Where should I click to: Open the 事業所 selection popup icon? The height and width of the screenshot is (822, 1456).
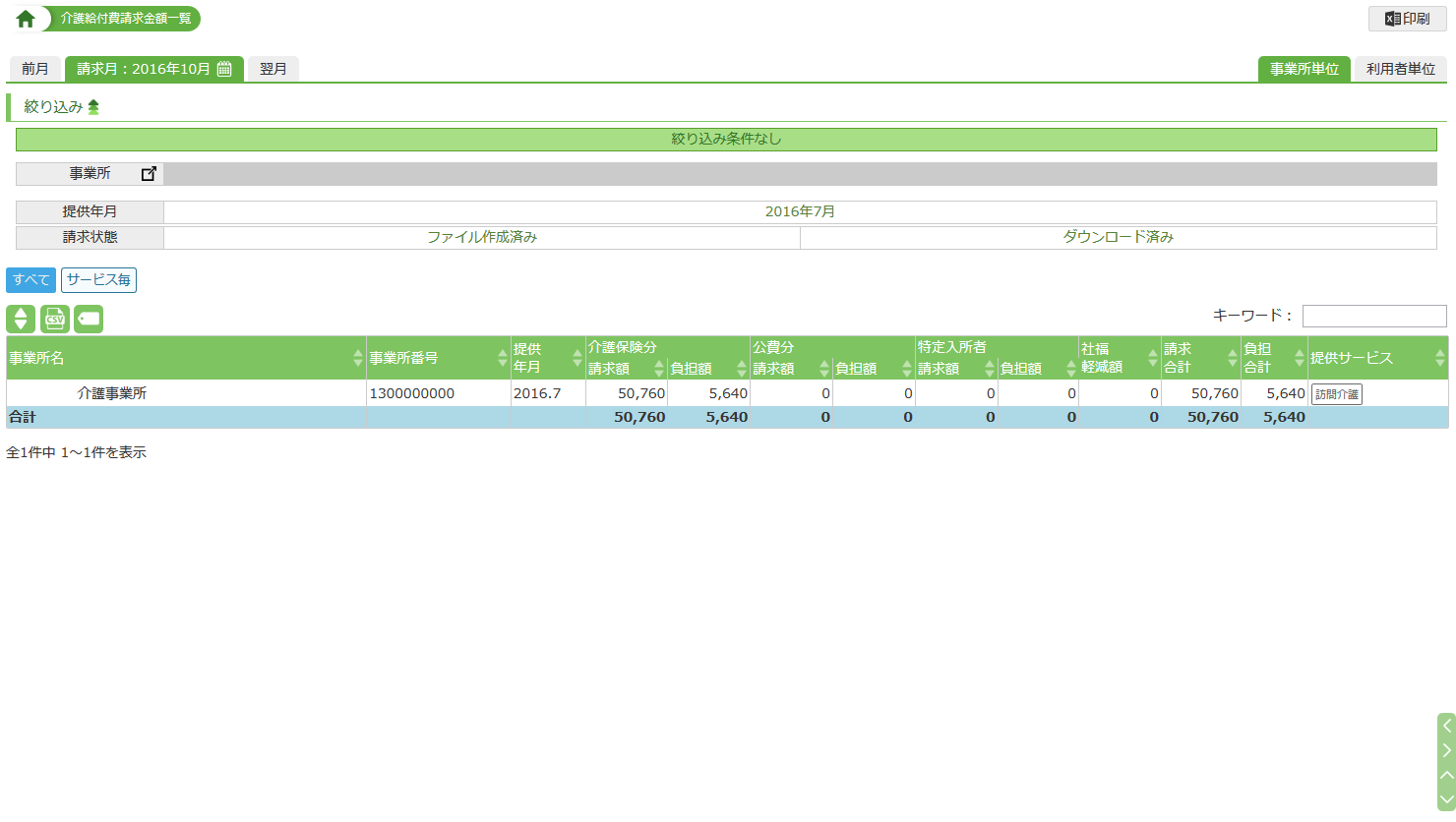(x=149, y=174)
